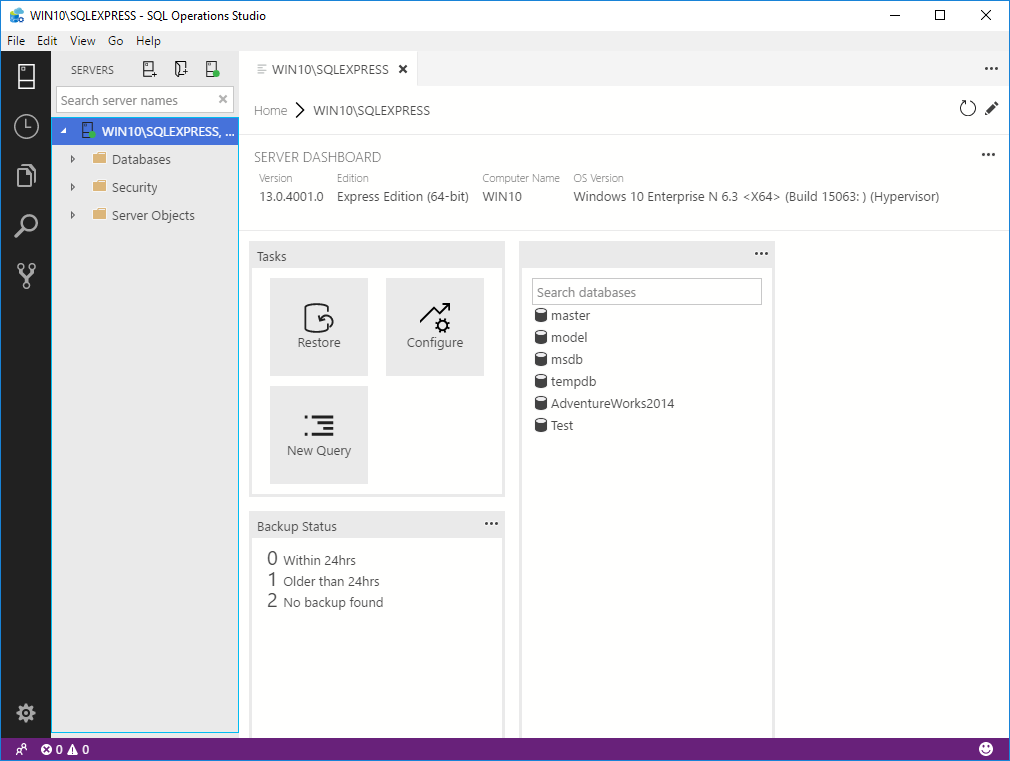Select AdventureWorks2014 in database list
Screen dimensions: 1010x761
coord(612,404)
